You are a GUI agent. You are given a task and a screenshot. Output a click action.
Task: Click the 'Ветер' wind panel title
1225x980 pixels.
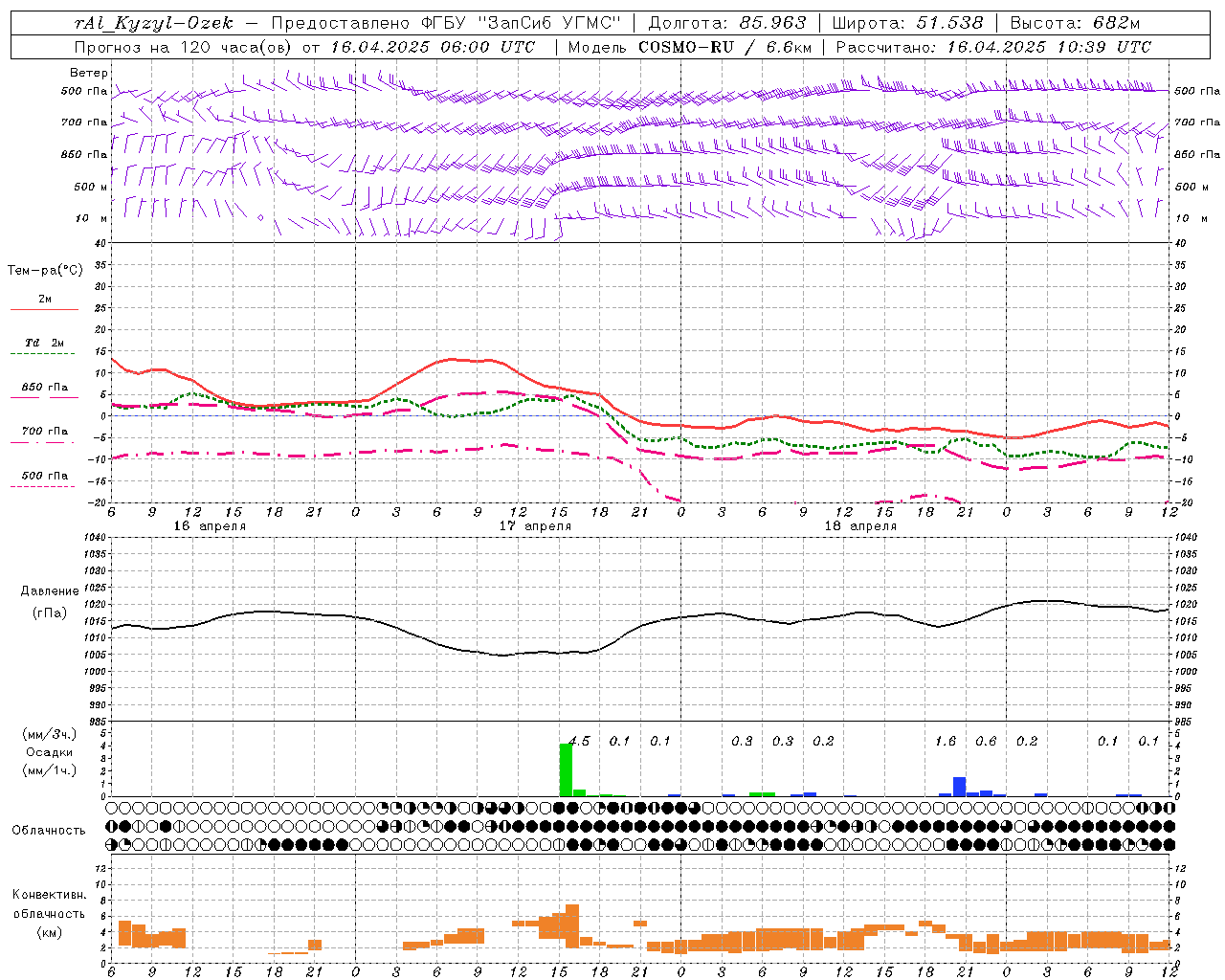[89, 73]
